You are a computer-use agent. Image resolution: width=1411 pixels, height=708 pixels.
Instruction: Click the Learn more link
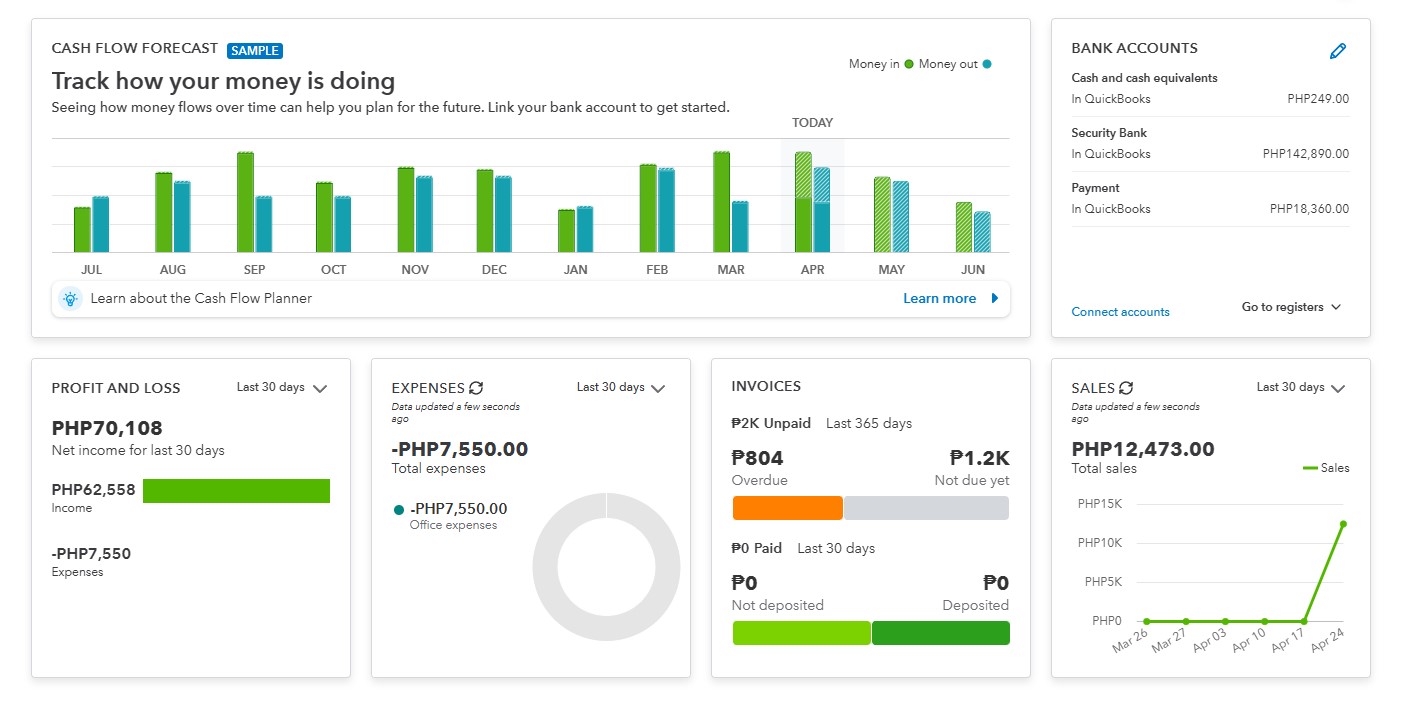(939, 298)
